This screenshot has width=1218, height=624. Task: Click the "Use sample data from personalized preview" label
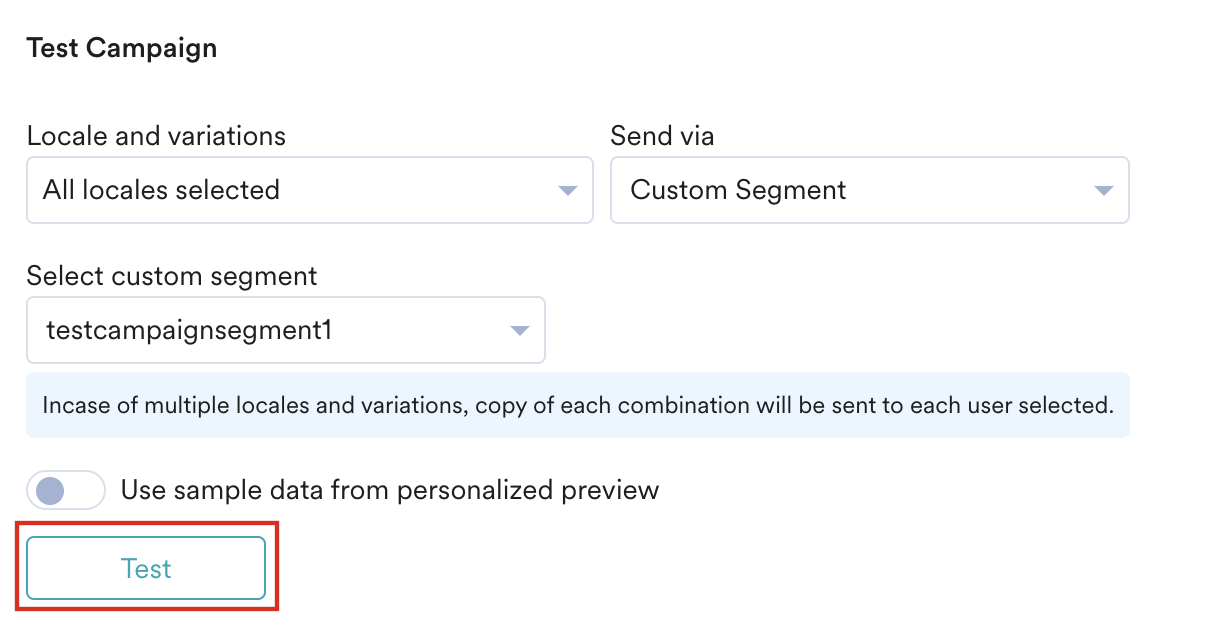[390, 490]
